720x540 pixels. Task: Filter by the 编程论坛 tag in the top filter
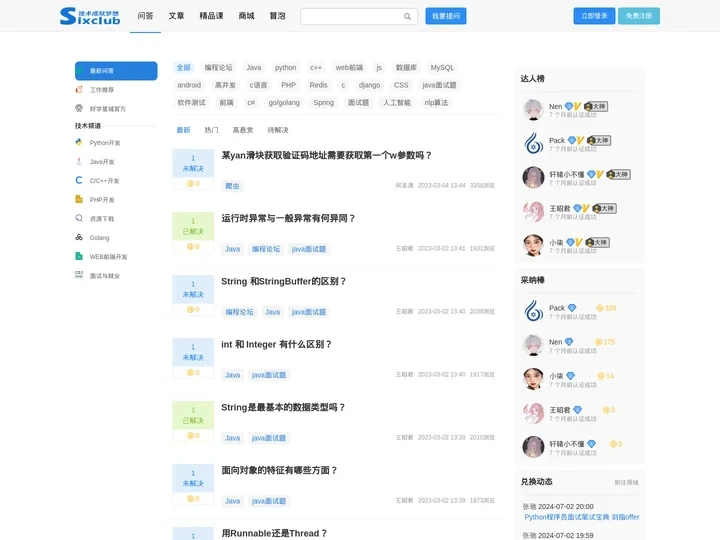(218, 68)
